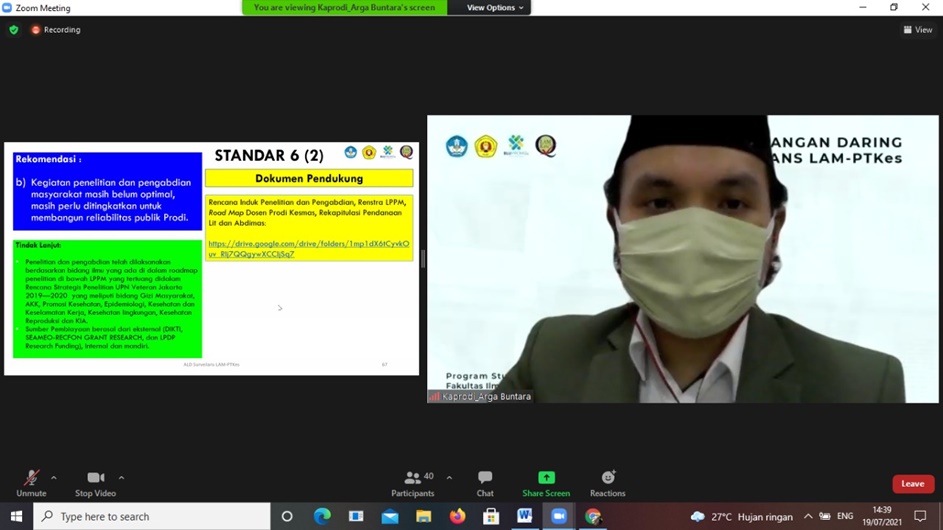The width and height of the screenshot is (943, 530).
Task: Expand participants options arrow
Action: [x=449, y=477]
